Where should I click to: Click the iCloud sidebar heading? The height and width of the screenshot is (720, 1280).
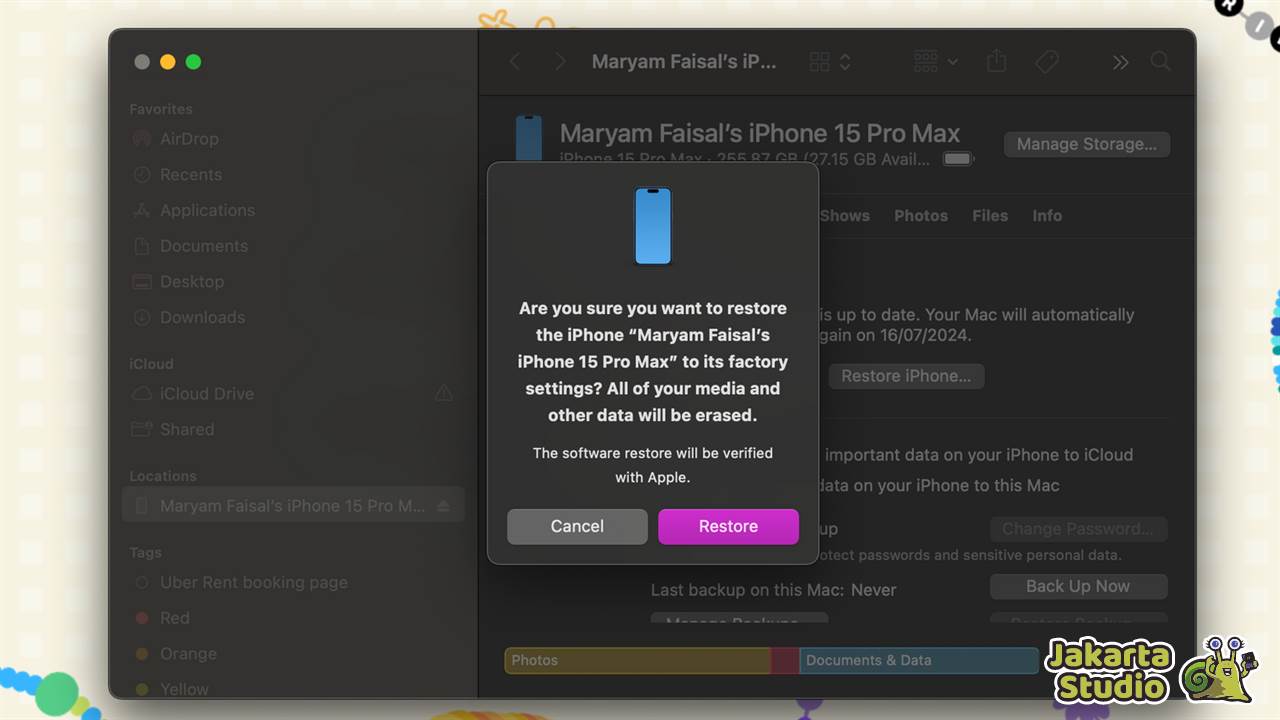pos(151,364)
